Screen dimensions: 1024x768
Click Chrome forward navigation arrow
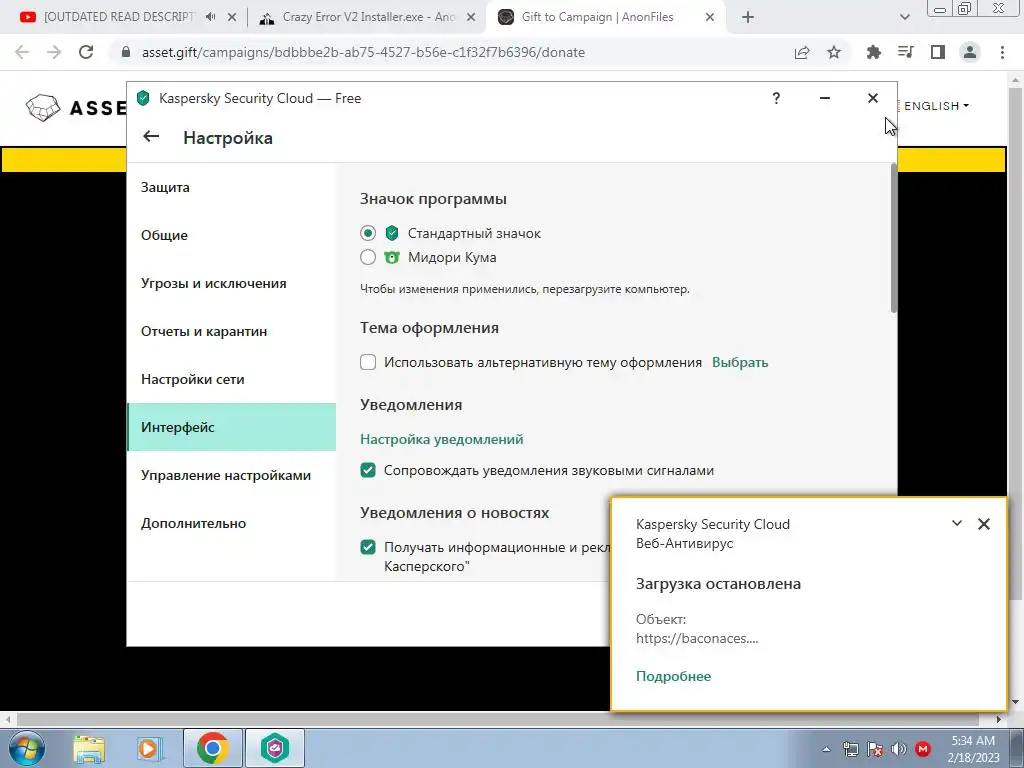tap(54, 52)
